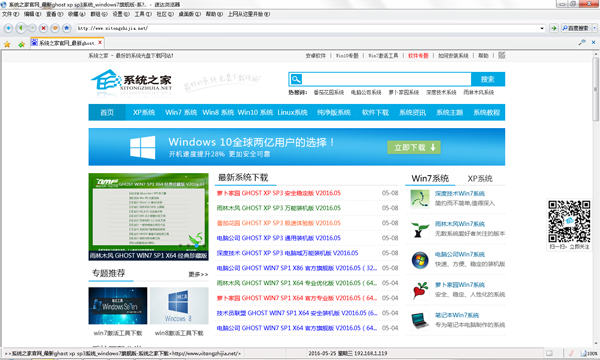Click the red pen icon in status bar

point(571,353)
